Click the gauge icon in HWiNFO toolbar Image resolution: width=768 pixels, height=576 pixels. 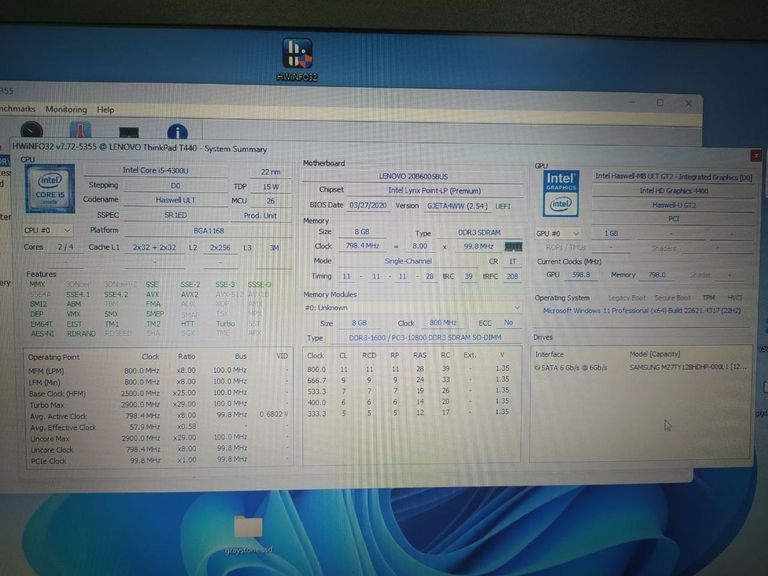(x=32, y=129)
